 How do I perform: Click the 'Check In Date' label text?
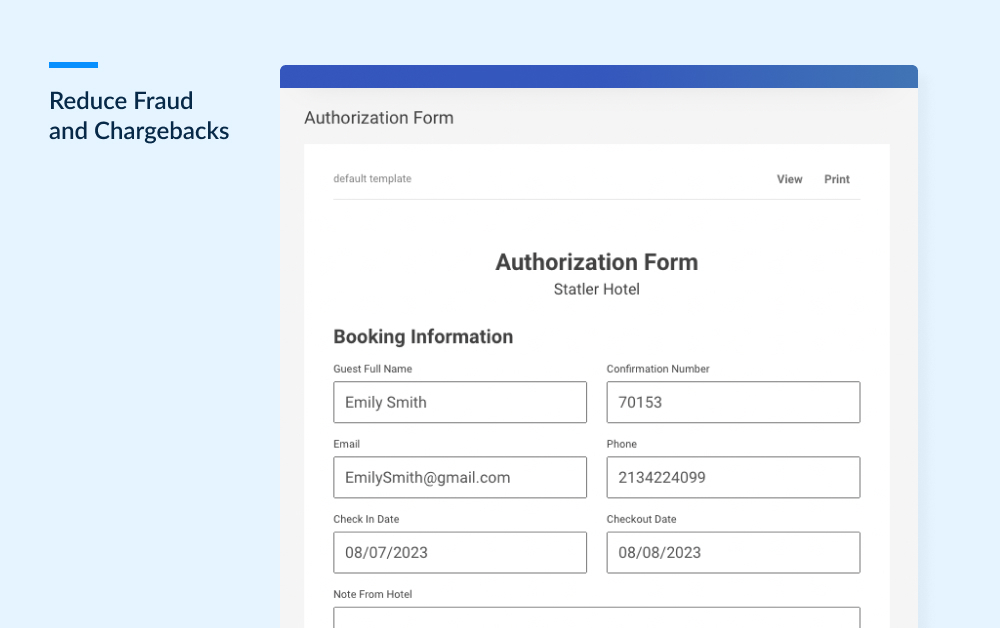pyautogui.click(x=366, y=519)
